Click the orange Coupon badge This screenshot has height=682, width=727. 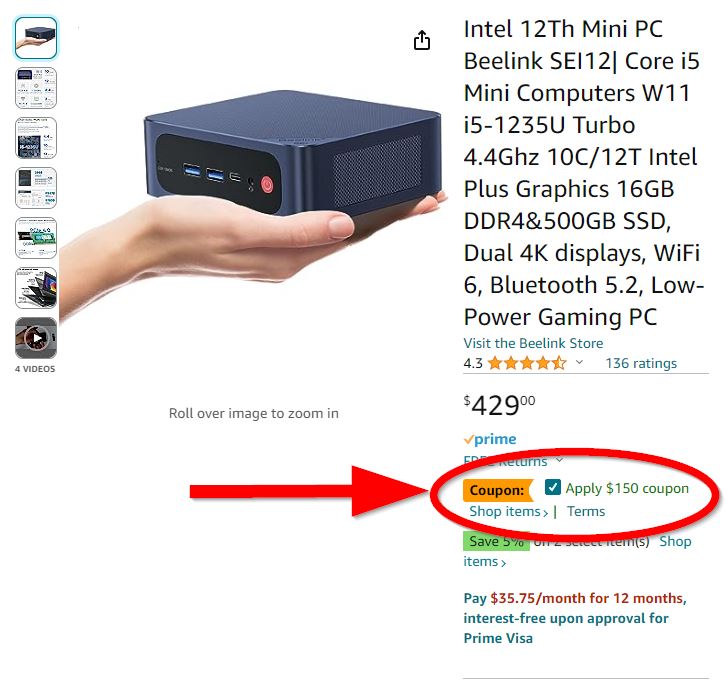pyautogui.click(x=498, y=490)
